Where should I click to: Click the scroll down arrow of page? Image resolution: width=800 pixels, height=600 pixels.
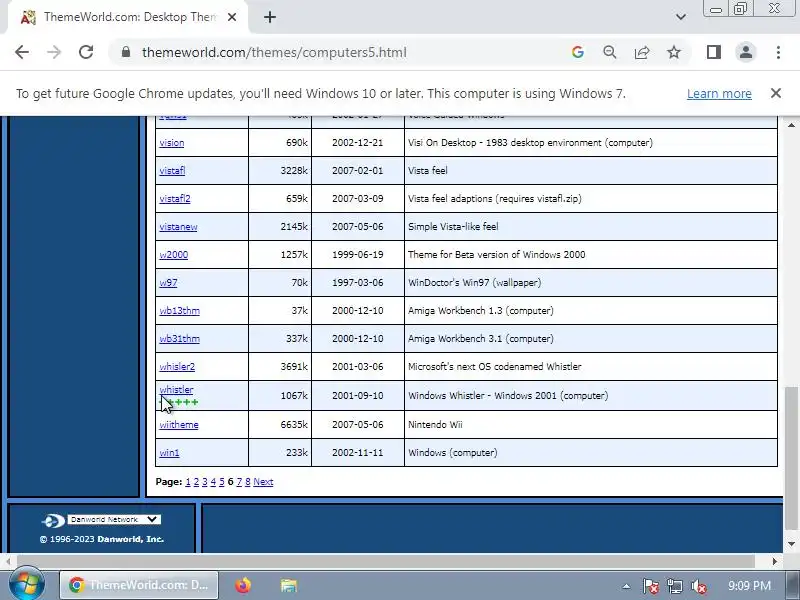791,544
